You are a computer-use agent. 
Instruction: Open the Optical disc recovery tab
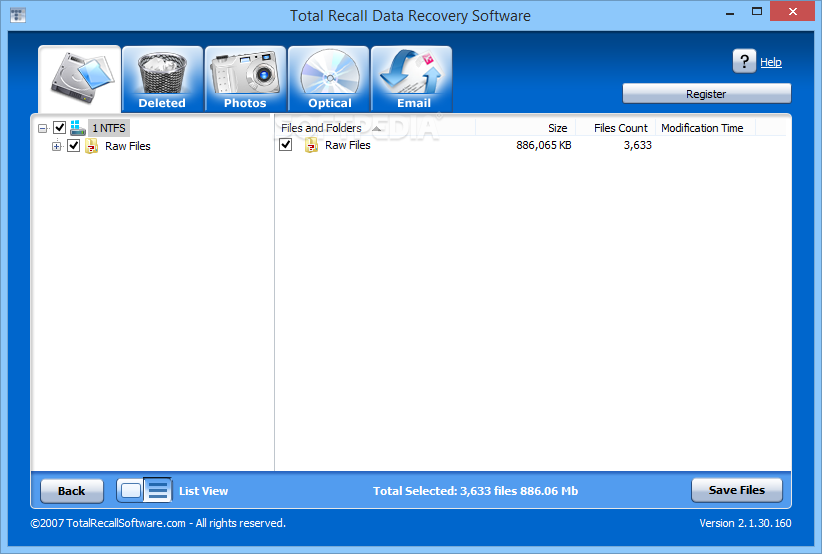(329, 79)
